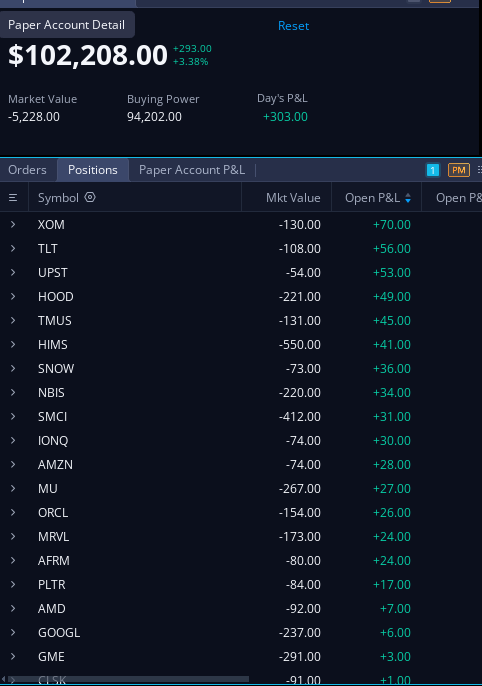The width and height of the screenshot is (482, 686).
Task: Click the XOM open P&L +70.00
Action: pyautogui.click(x=391, y=225)
